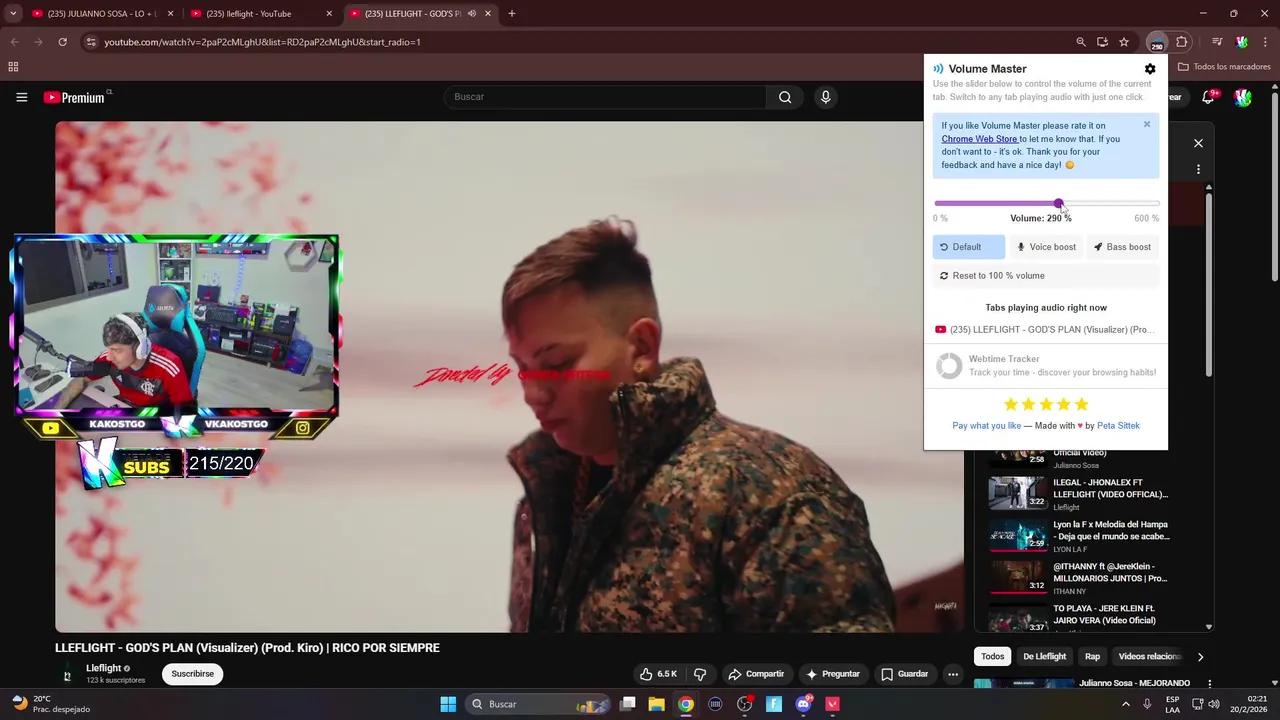Like the video showing 6.5 K
1280x720 pixels.
tap(658, 674)
